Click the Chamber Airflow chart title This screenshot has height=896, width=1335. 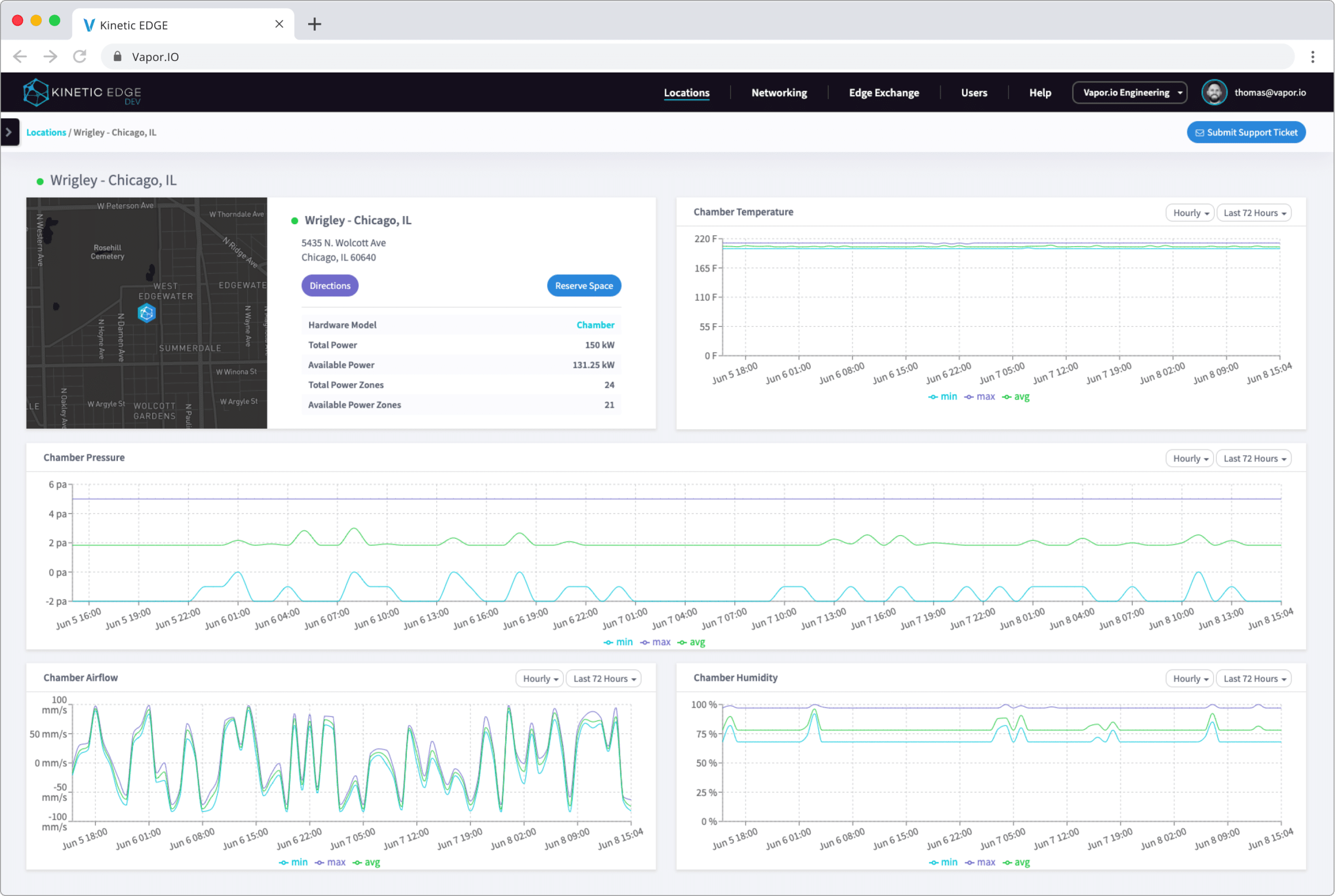tap(80, 677)
